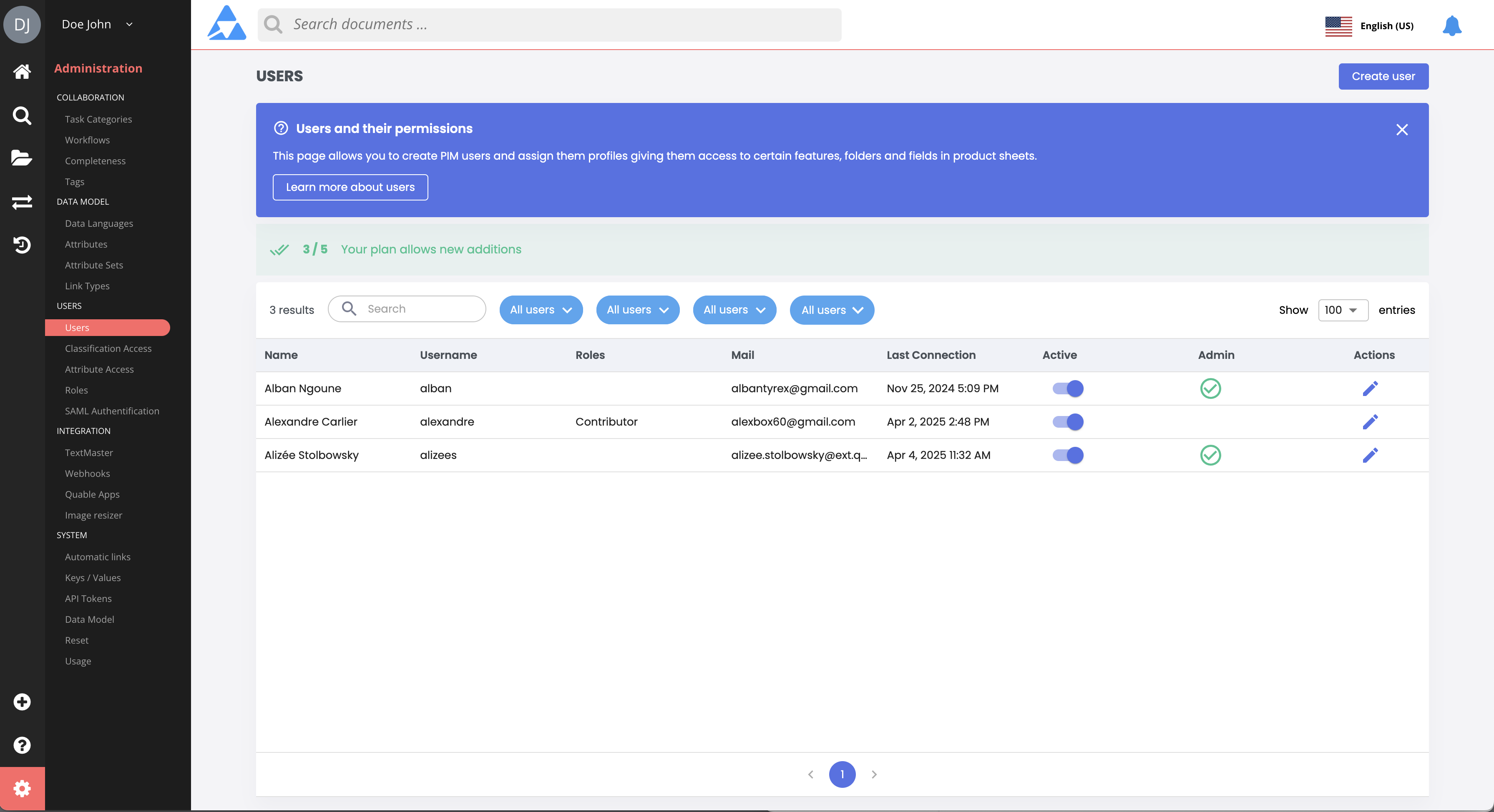Open the entries count dropdown showing 100
This screenshot has width=1494, height=812.
pyautogui.click(x=1342, y=310)
